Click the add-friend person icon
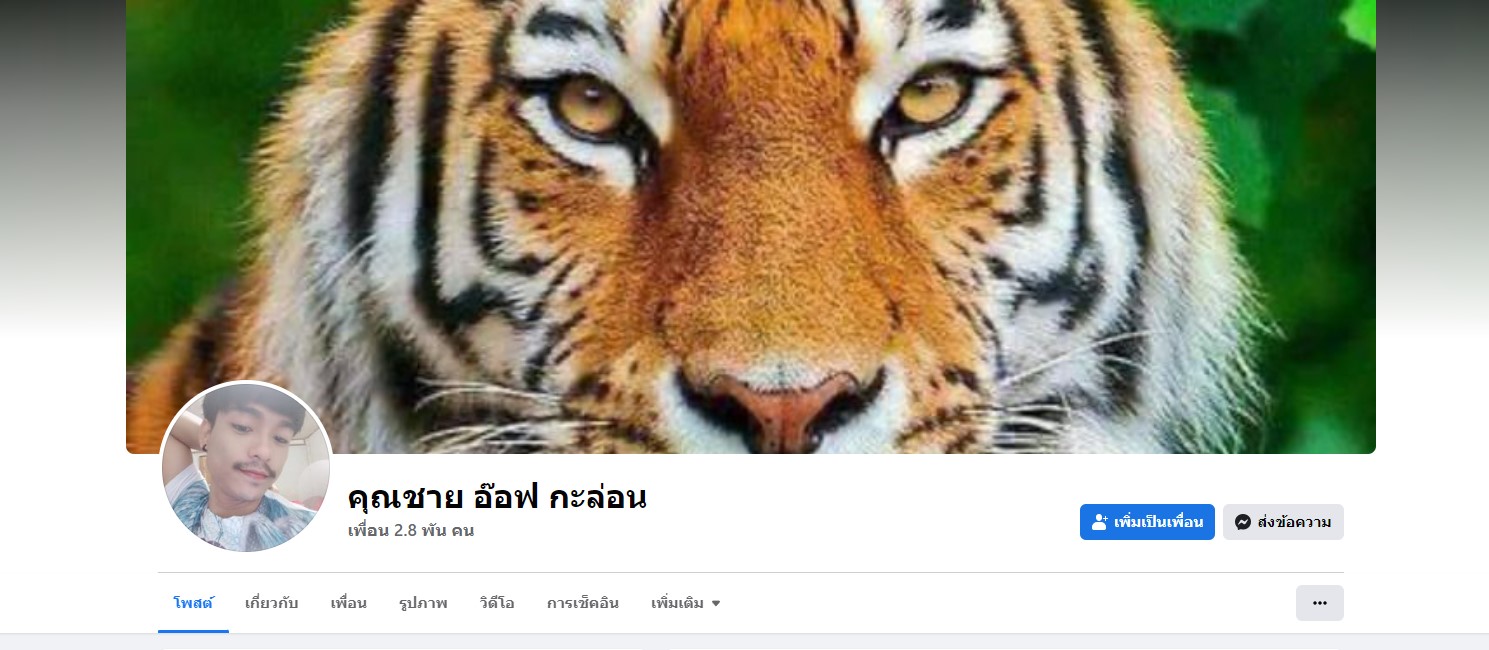 click(1099, 522)
